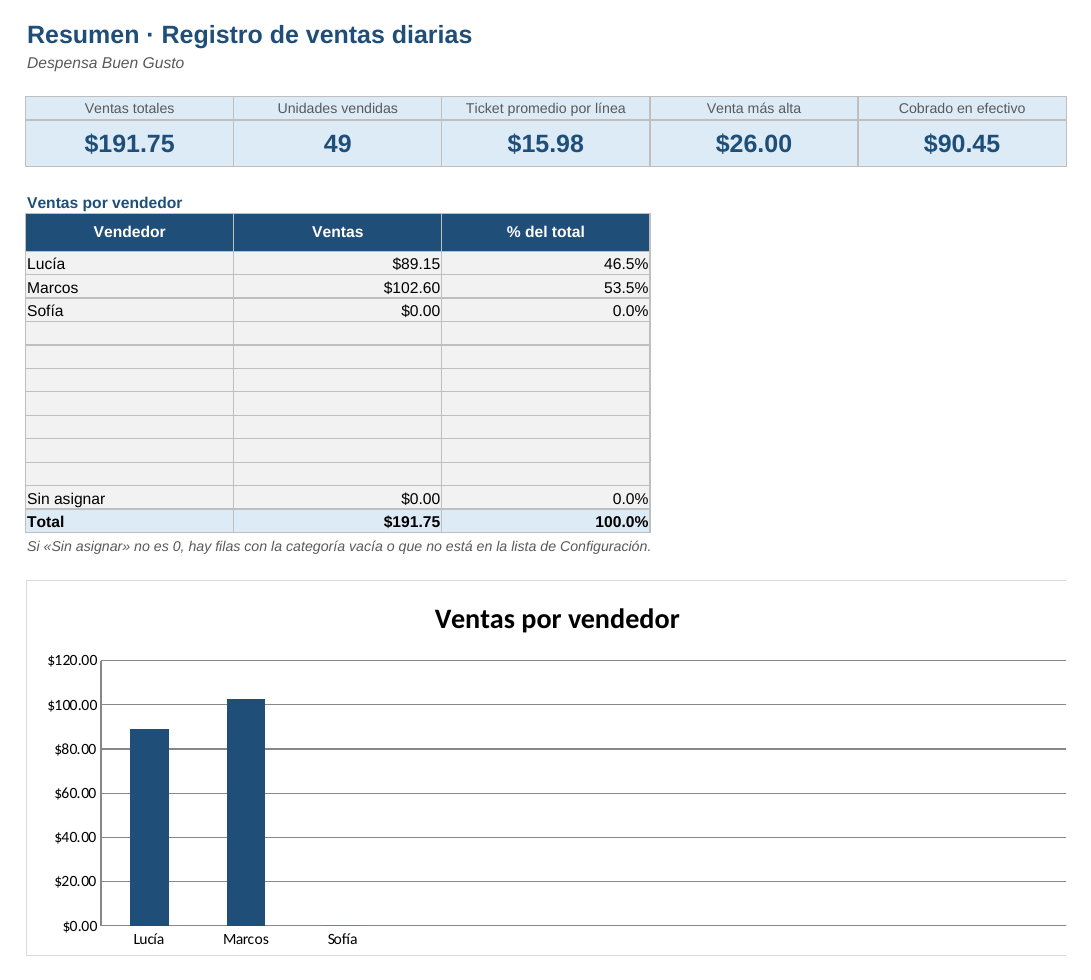Click the $15.98 average ticket value
The image size is (1091, 980).
click(x=546, y=143)
